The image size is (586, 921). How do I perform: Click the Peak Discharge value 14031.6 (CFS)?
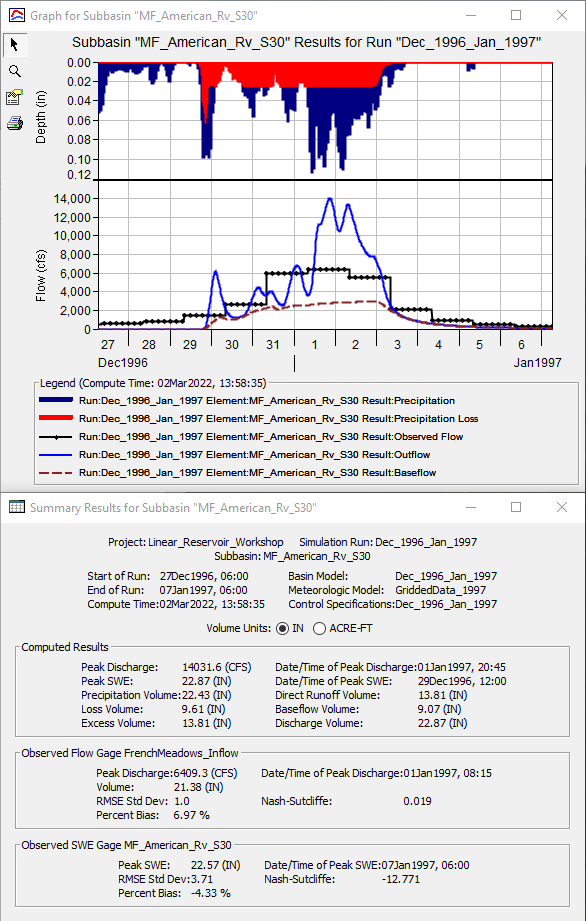[x=217, y=667]
